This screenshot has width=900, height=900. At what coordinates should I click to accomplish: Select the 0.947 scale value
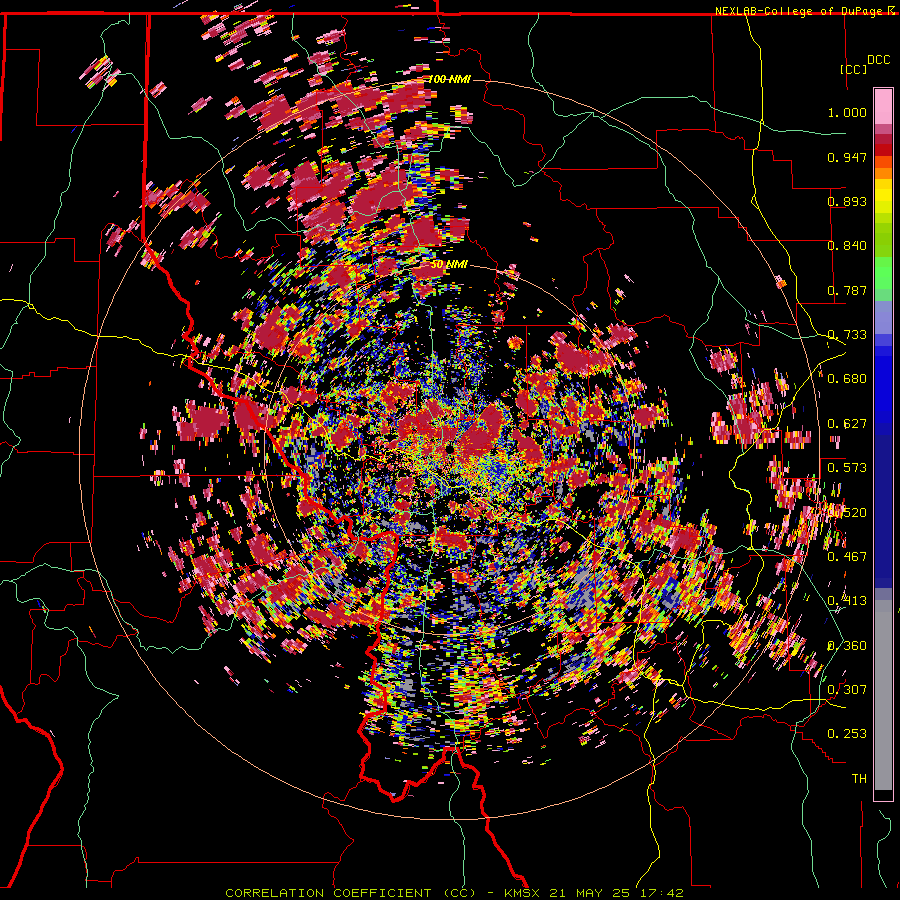coord(847,157)
